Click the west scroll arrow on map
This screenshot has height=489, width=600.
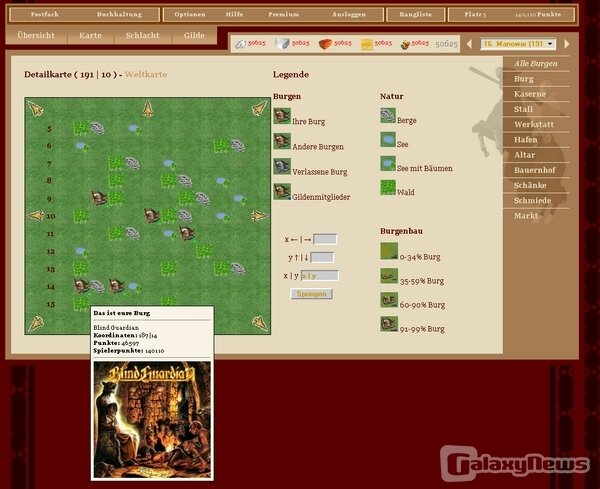tap(36, 216)
